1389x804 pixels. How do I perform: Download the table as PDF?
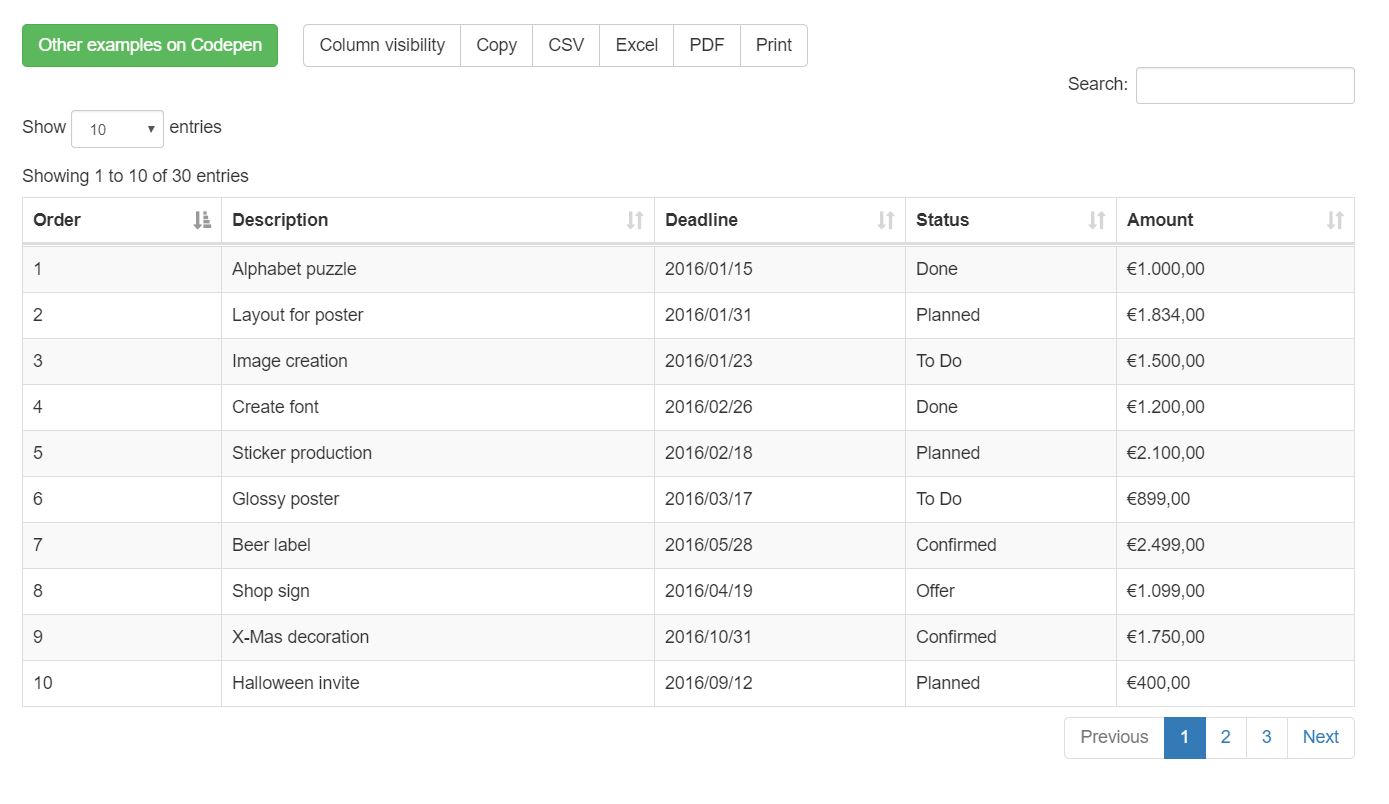coord(707,45)
